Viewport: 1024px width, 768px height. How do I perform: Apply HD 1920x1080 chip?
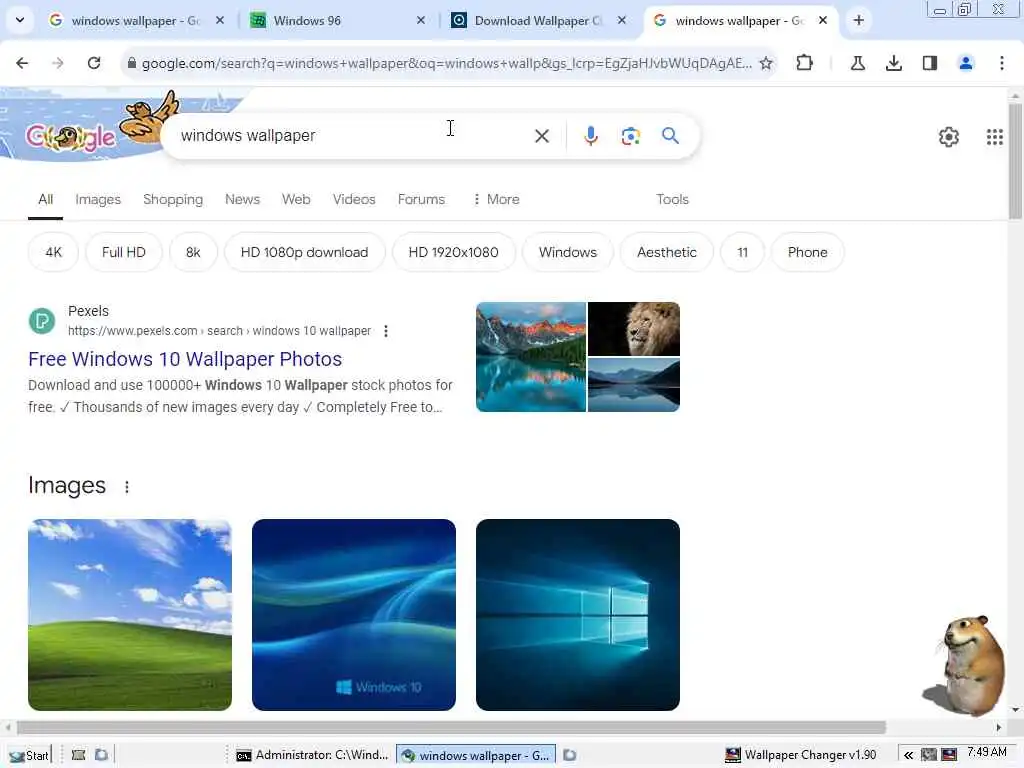tap(453, 252)
